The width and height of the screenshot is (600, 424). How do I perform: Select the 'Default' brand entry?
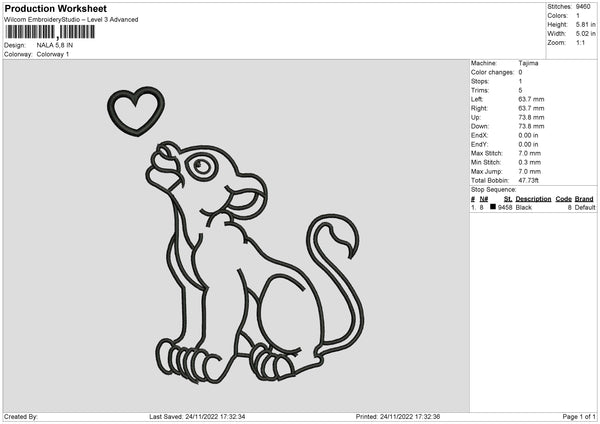tap(585, 207)
